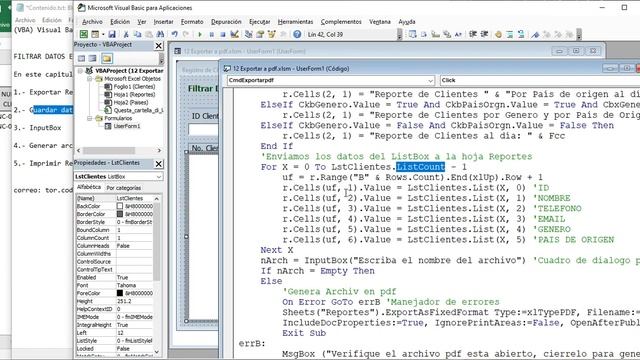The width and height of the screenshot is (640, 360).
Task: Run the macro with the green play icon
Action: 200,35
